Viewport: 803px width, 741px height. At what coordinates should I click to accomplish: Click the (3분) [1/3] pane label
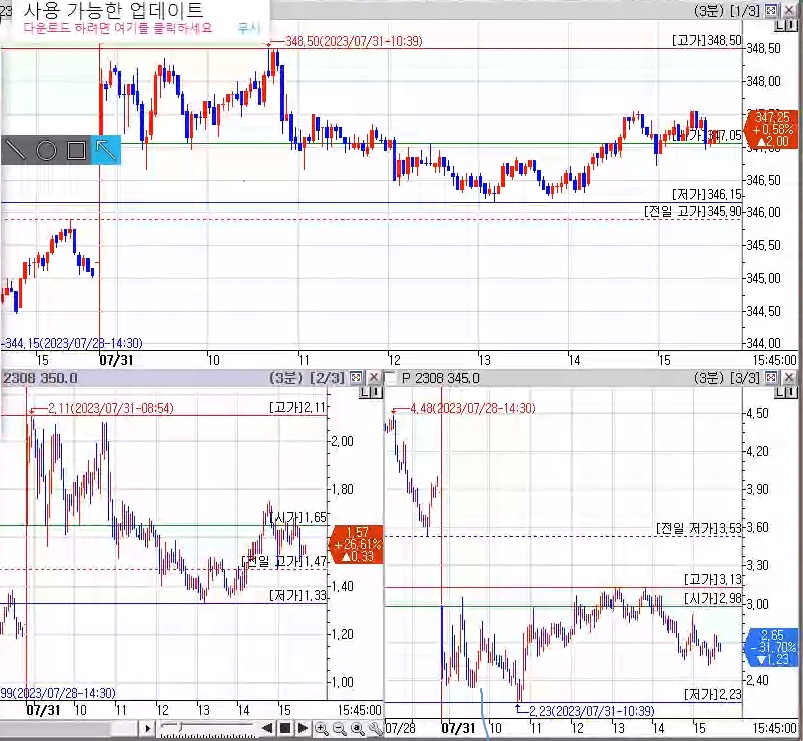click(x=727, y=10)
